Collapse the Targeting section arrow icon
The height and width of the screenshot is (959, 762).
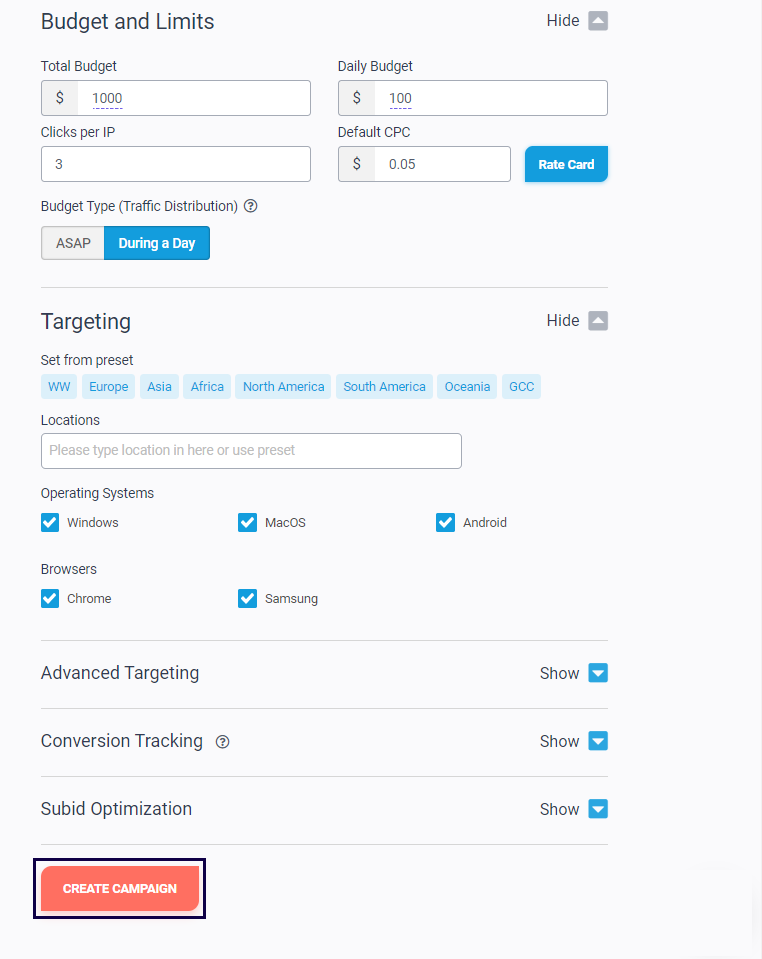597,321
